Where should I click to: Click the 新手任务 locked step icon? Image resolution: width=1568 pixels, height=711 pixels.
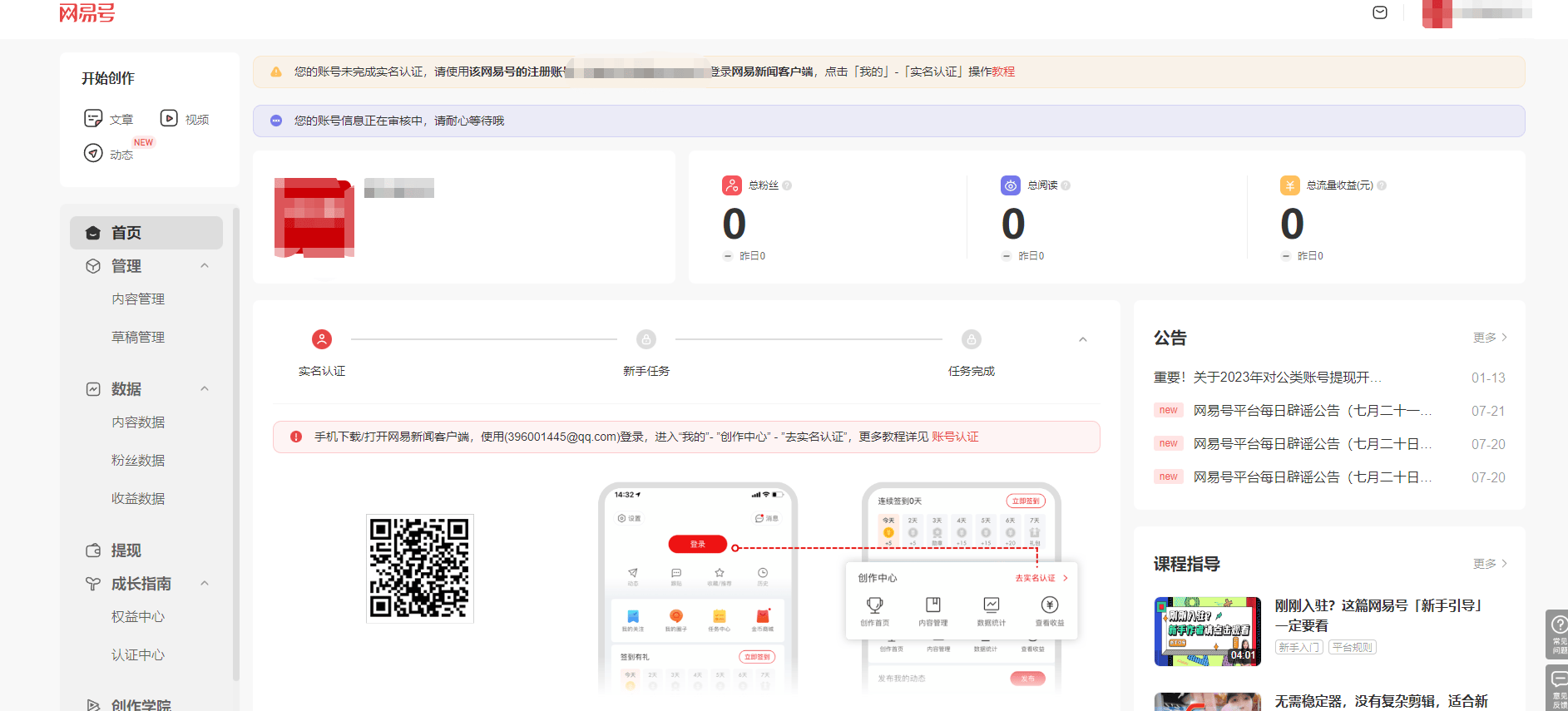point(646,339)
